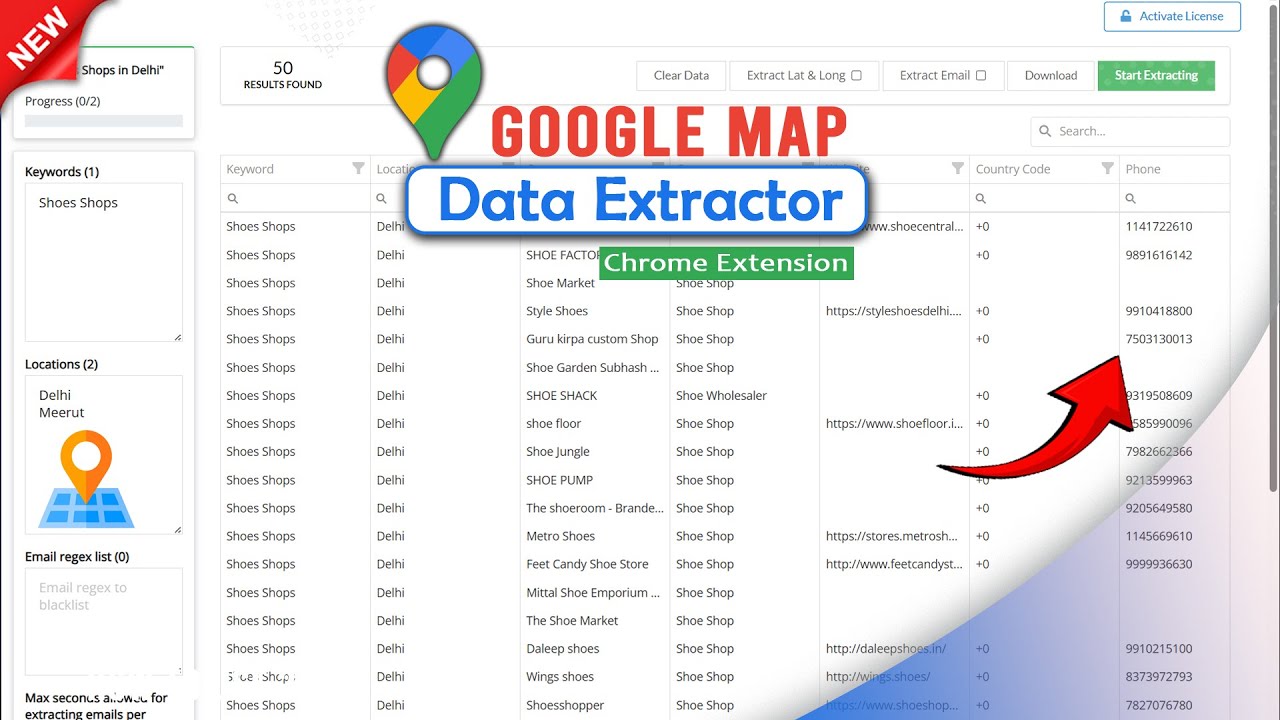Click the Phone column search field
1280x720 pixels.
pyautogui.click(x=1174, y=198)
